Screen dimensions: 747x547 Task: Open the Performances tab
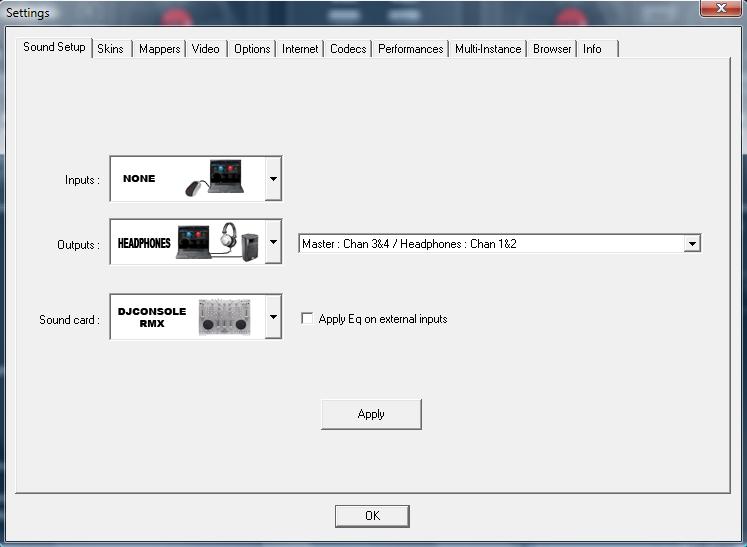click(411, 49)
